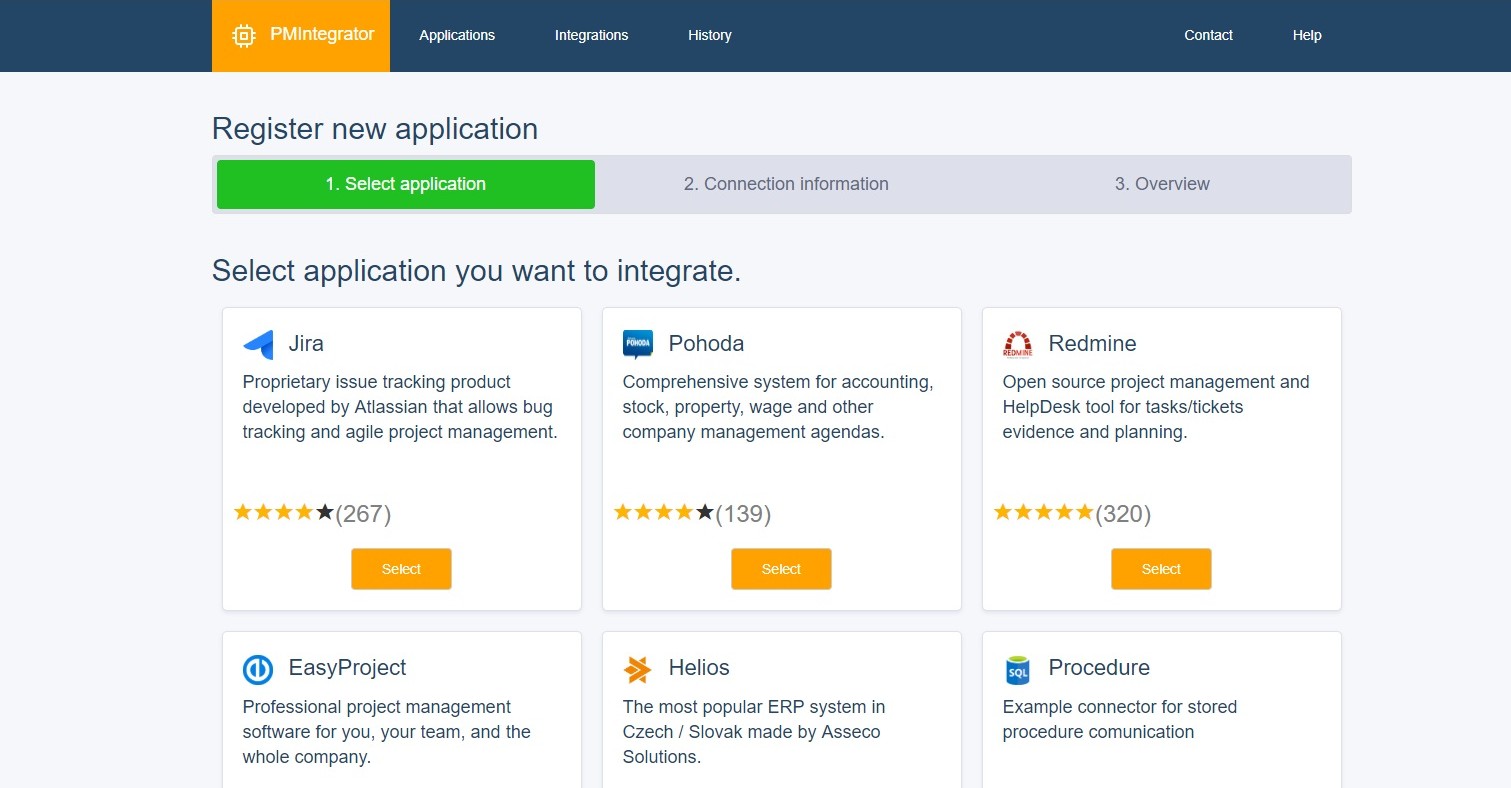Click the EasyProject application icon
Screen dimensions: 1511x788
tap(257, 669)
